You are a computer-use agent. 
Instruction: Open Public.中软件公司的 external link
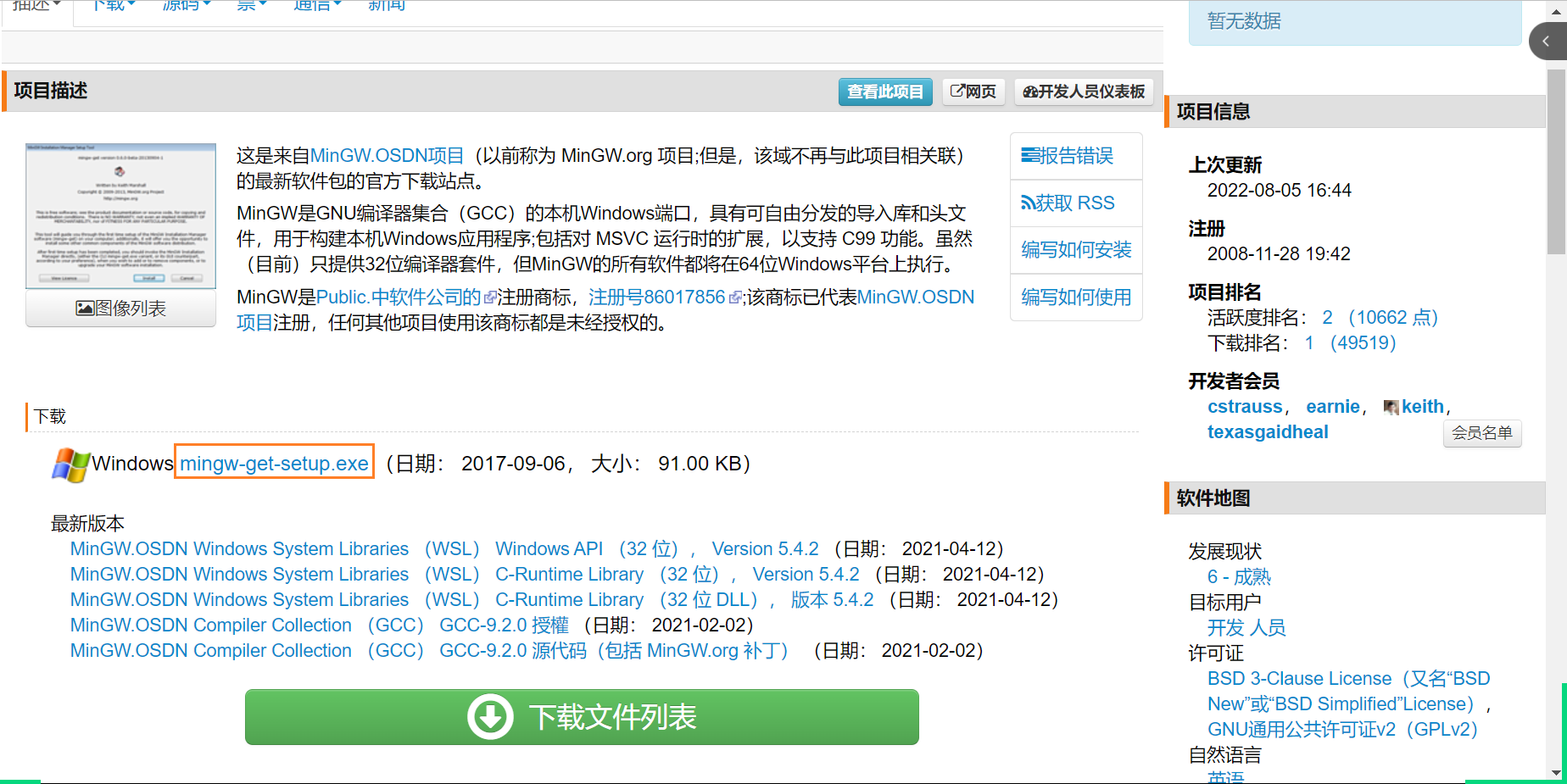click(x=405, y=297)
